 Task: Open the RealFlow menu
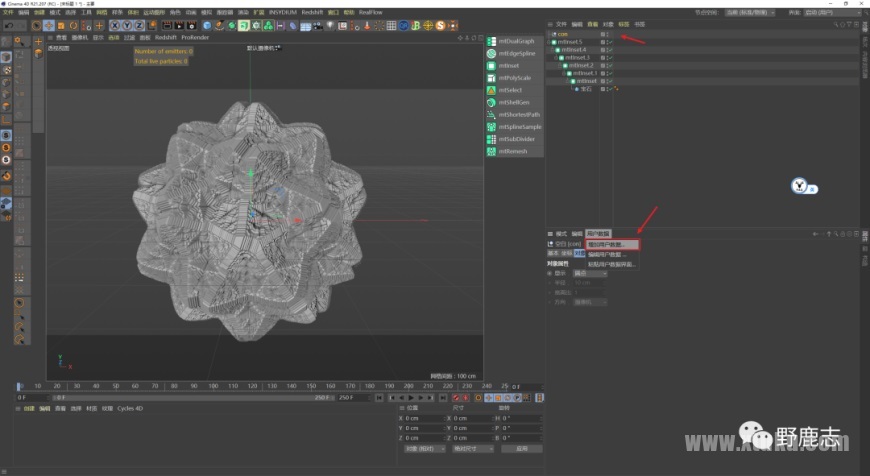371,12
